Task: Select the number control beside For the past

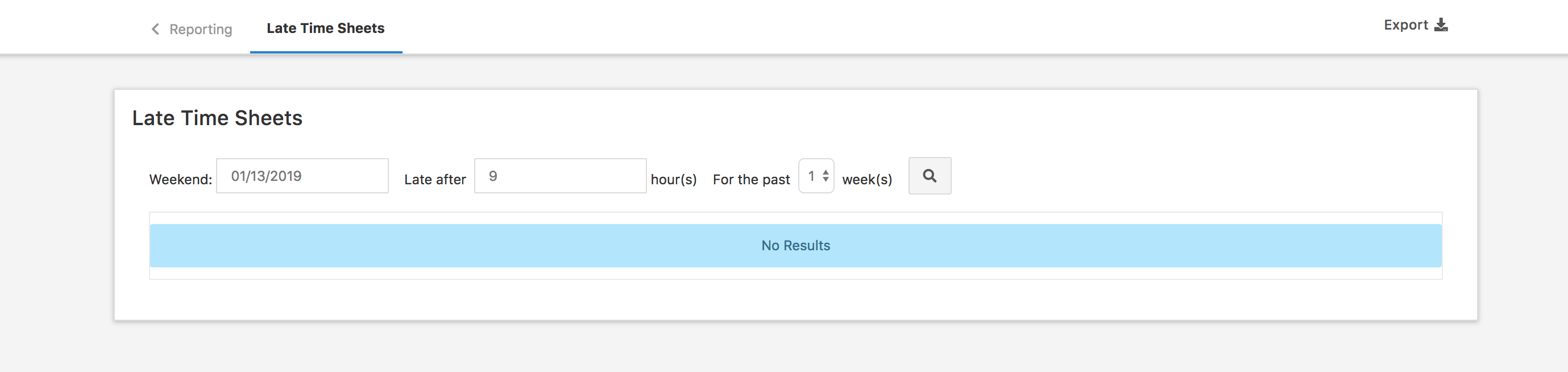Action: 816,176
